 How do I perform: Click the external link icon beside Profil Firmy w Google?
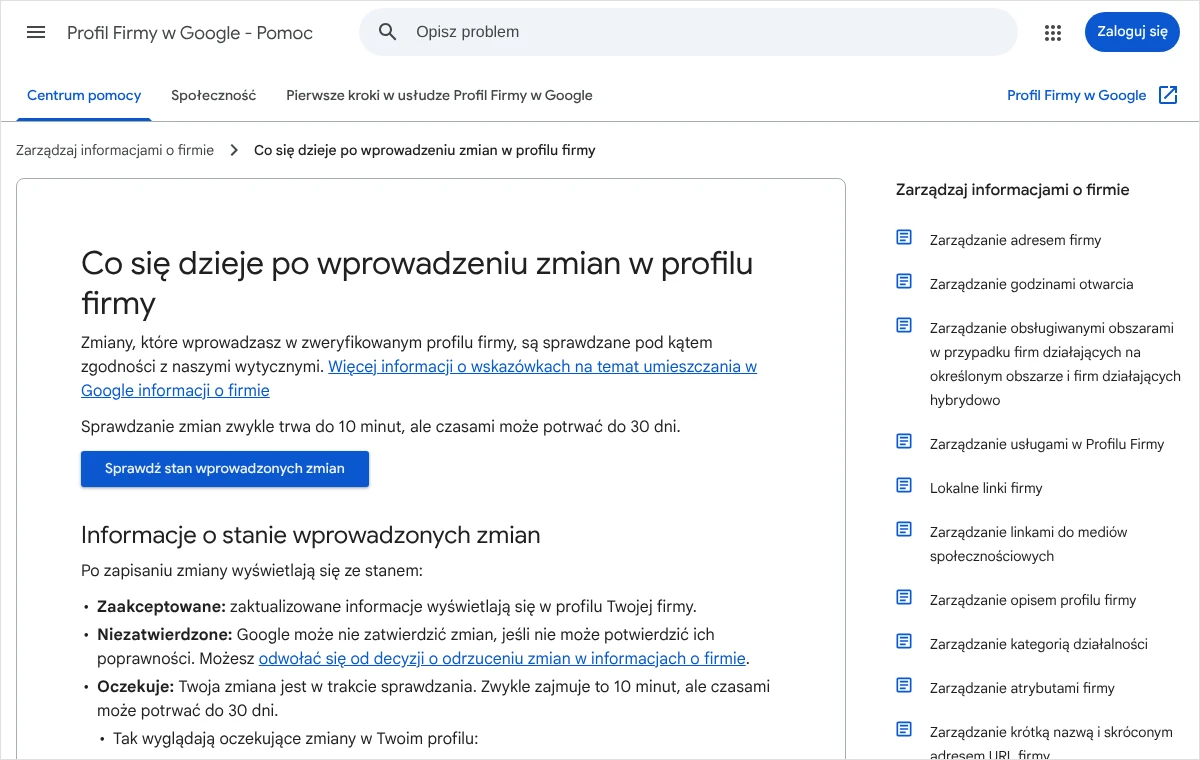(1168, 95)
